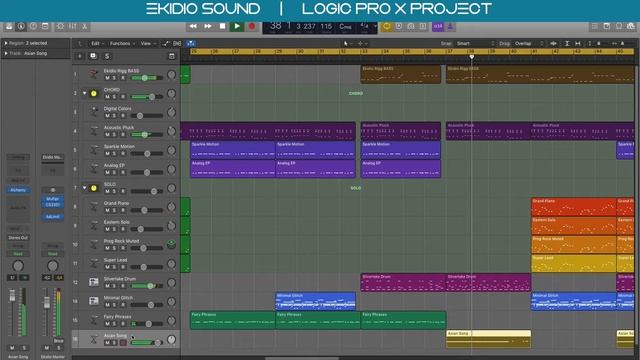Click the CHORD stack yellow icon
Viewport: 640px width, 360px height.
(x=94, y=93)
